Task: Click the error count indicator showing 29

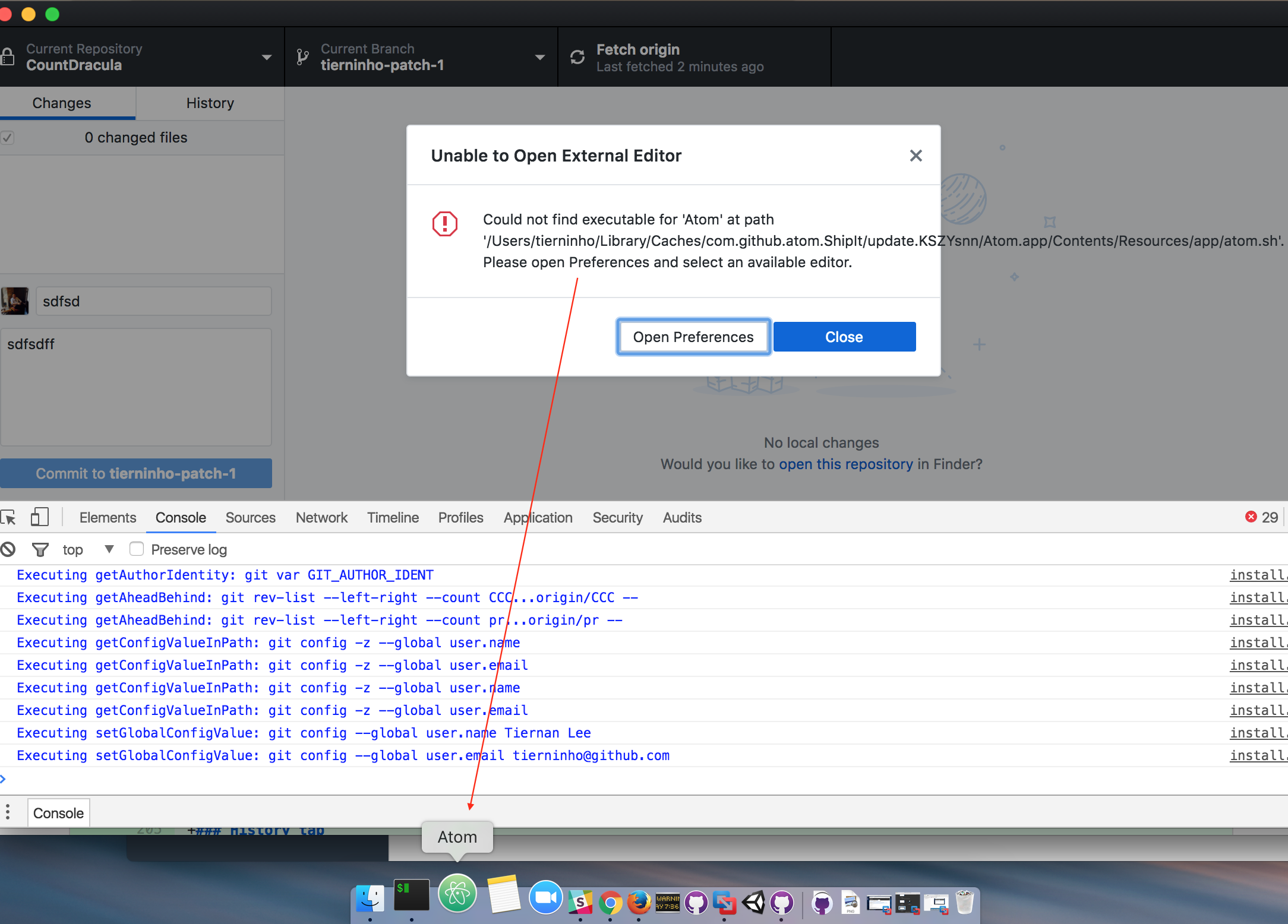Action: tap(1261, 517)
